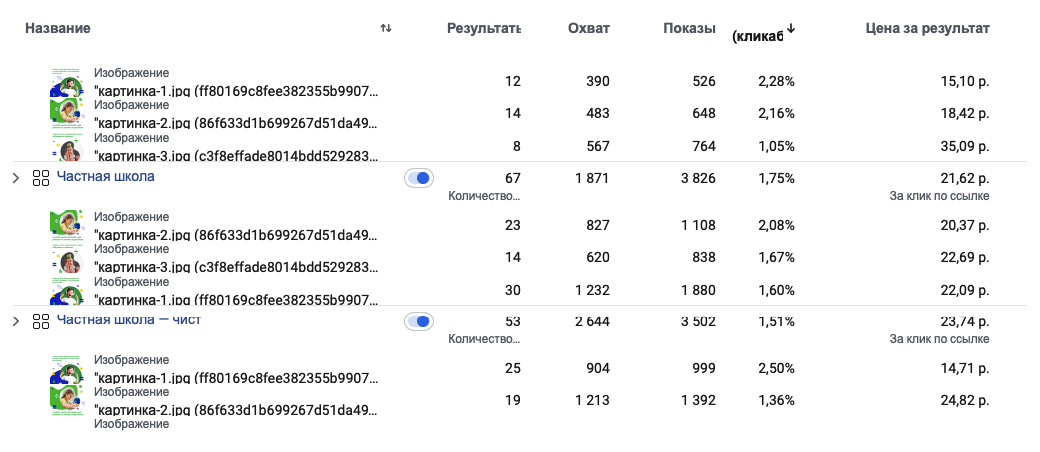This screenshot has width=1040, height=452.
Task: Select the картинка-1.jpg ad name with 1 232 reach
Action: pyautogui.click(x=235, y=298)
